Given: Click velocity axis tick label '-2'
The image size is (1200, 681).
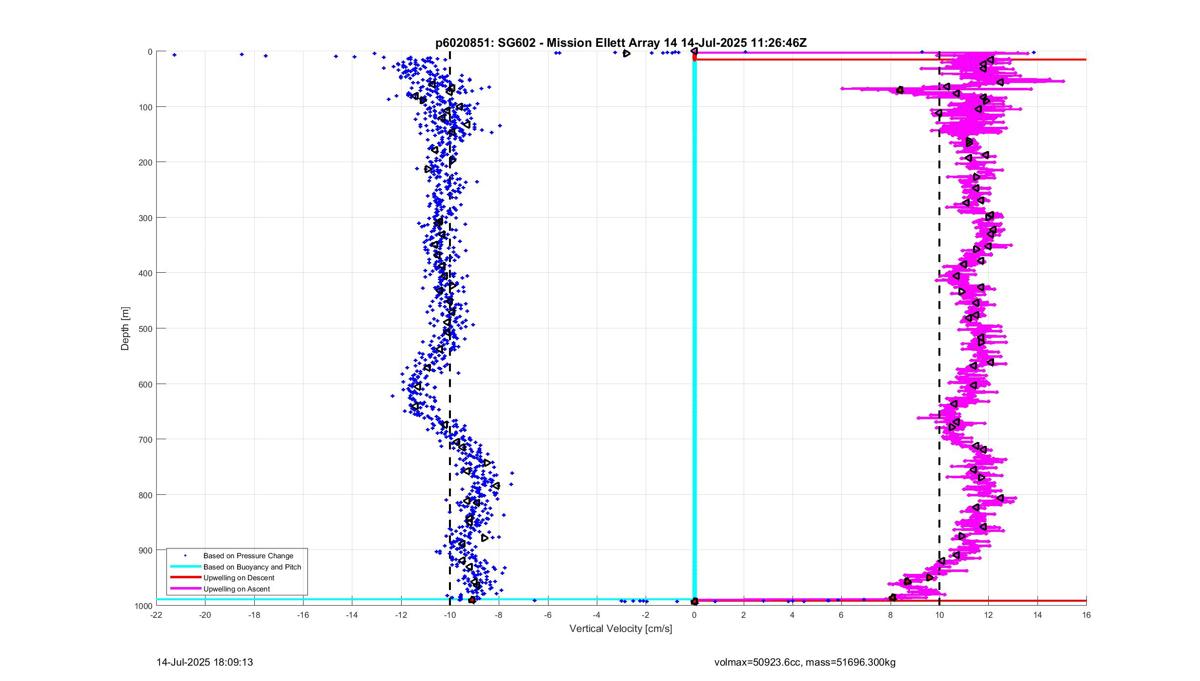Looking at the screenshot, I should 646,614.
